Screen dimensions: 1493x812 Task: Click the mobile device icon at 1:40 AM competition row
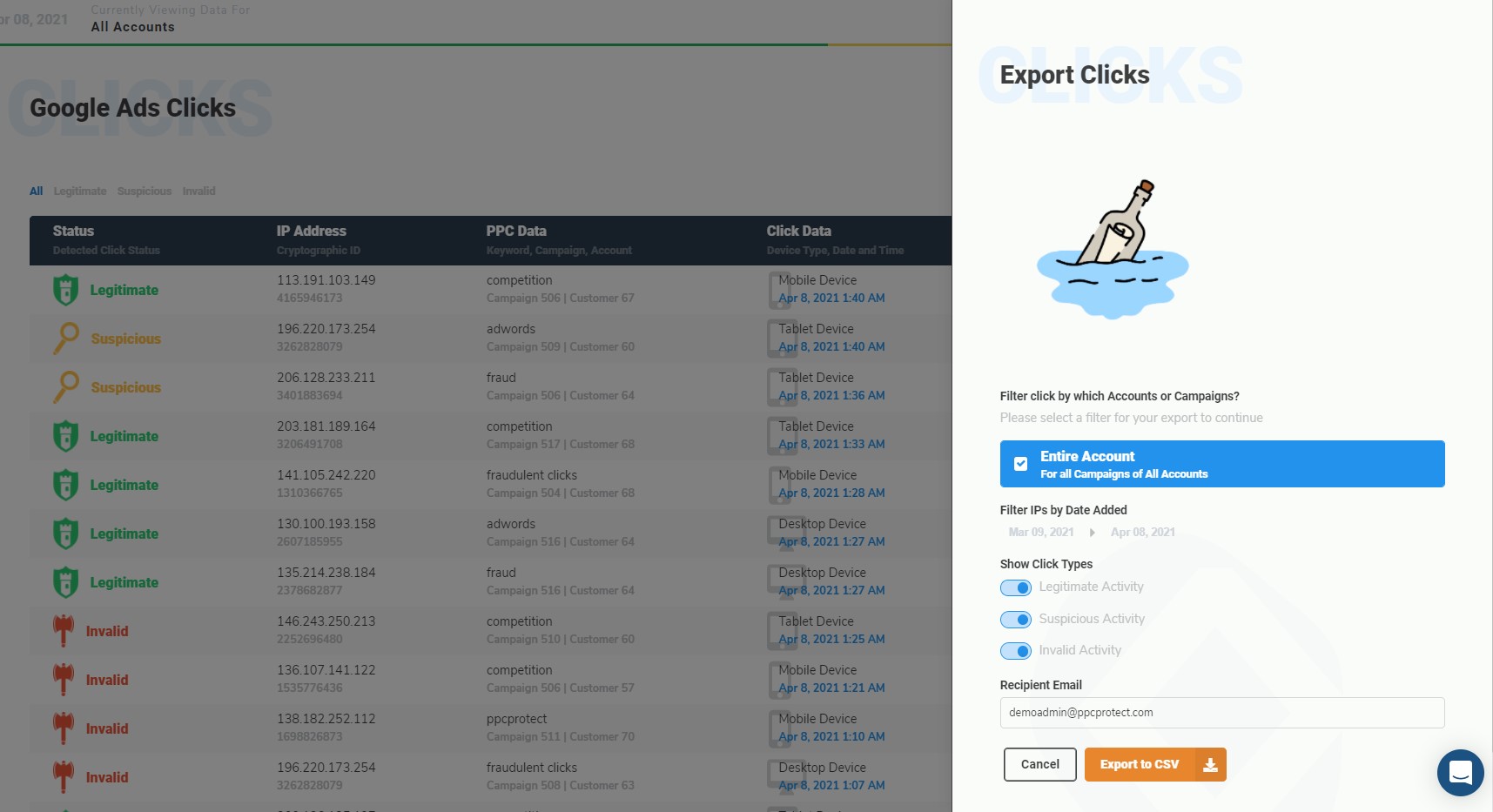pyautogui.click(x=780, y=290)
